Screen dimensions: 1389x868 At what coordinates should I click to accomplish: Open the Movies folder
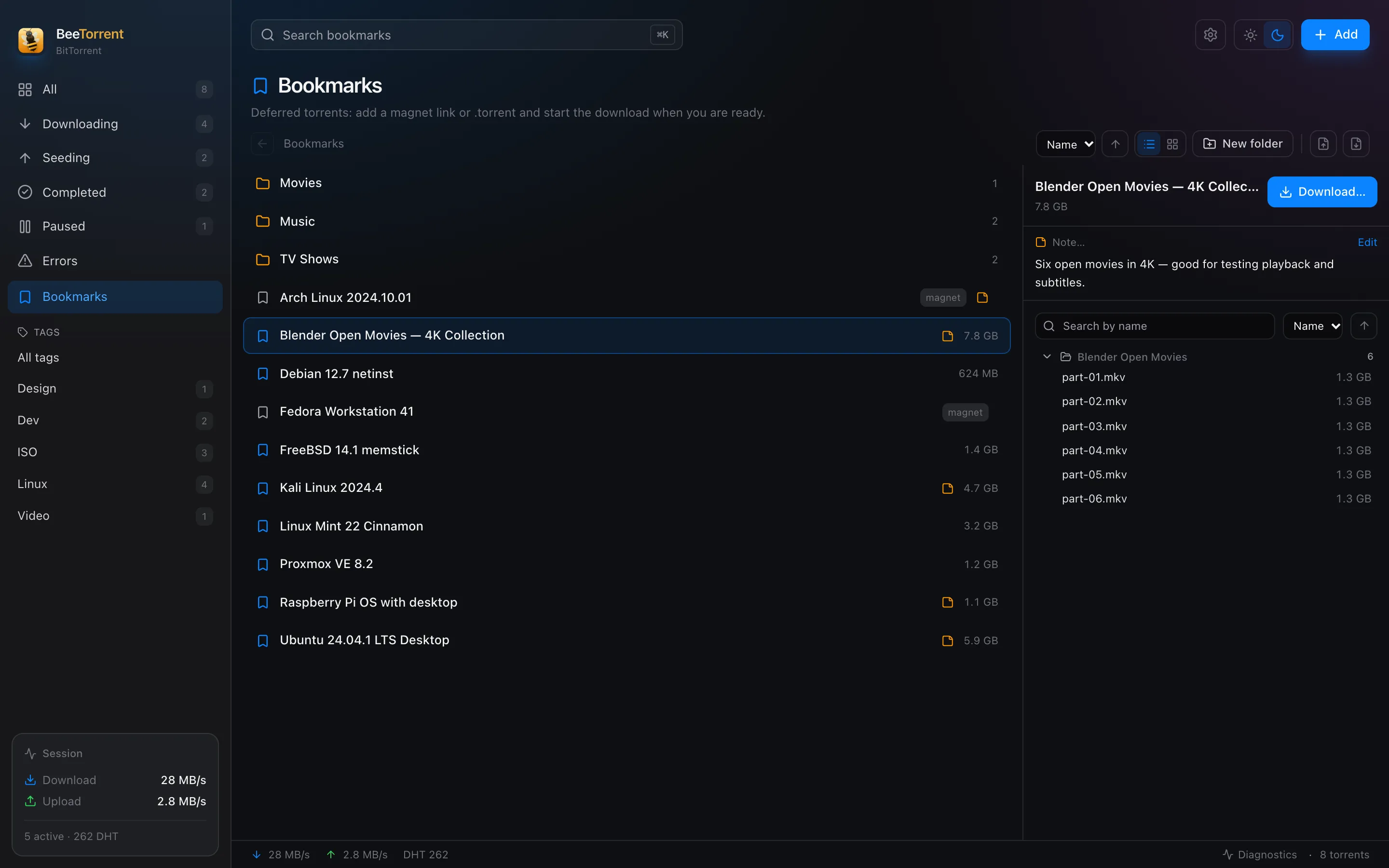tap(626, 183)
